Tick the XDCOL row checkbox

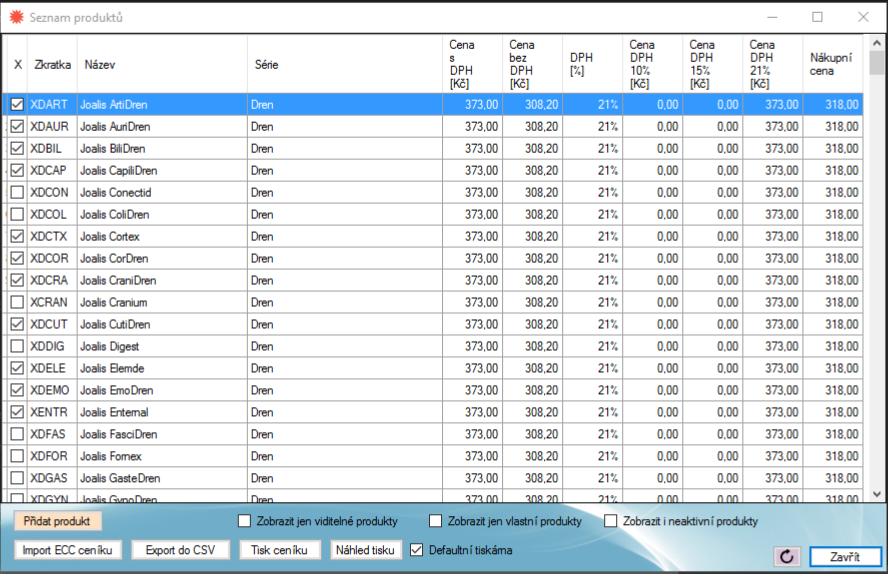pos(17,215)
